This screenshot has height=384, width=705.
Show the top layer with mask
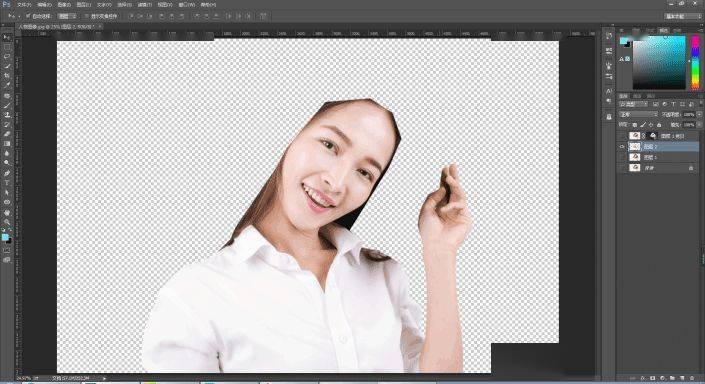point(622,136)
